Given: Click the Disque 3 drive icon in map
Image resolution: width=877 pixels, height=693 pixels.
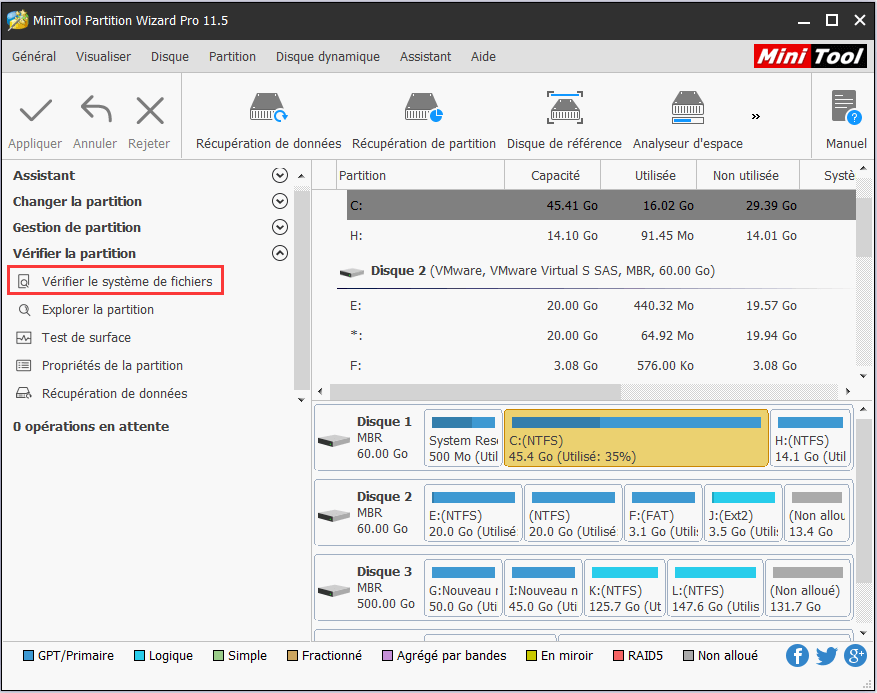Looking at the screenshot, I should tap(334, 591).
